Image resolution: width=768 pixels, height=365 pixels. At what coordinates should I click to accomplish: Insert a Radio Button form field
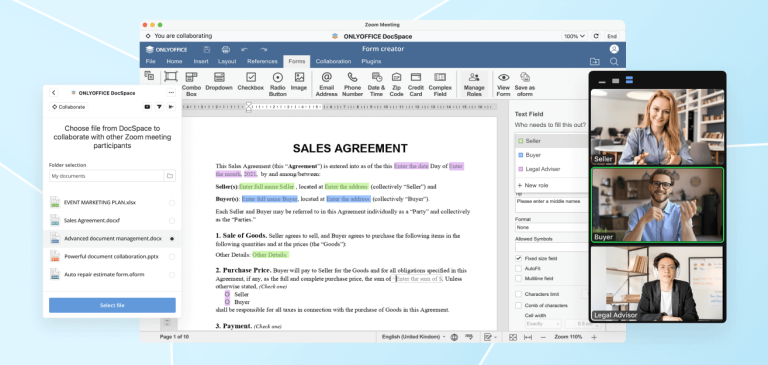278,84
